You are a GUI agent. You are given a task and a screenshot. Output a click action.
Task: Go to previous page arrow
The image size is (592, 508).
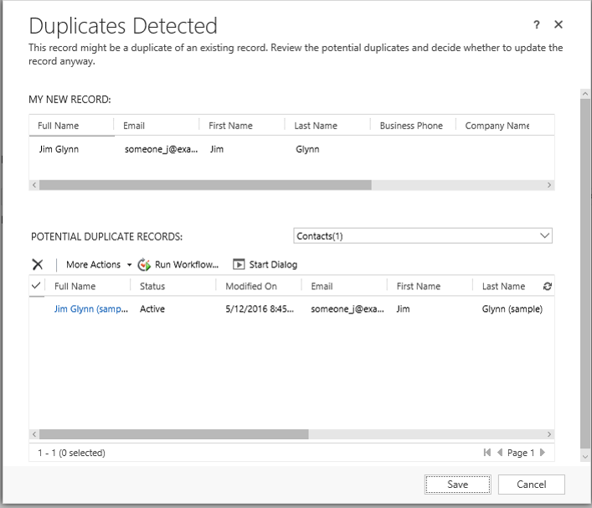point(500,452)
